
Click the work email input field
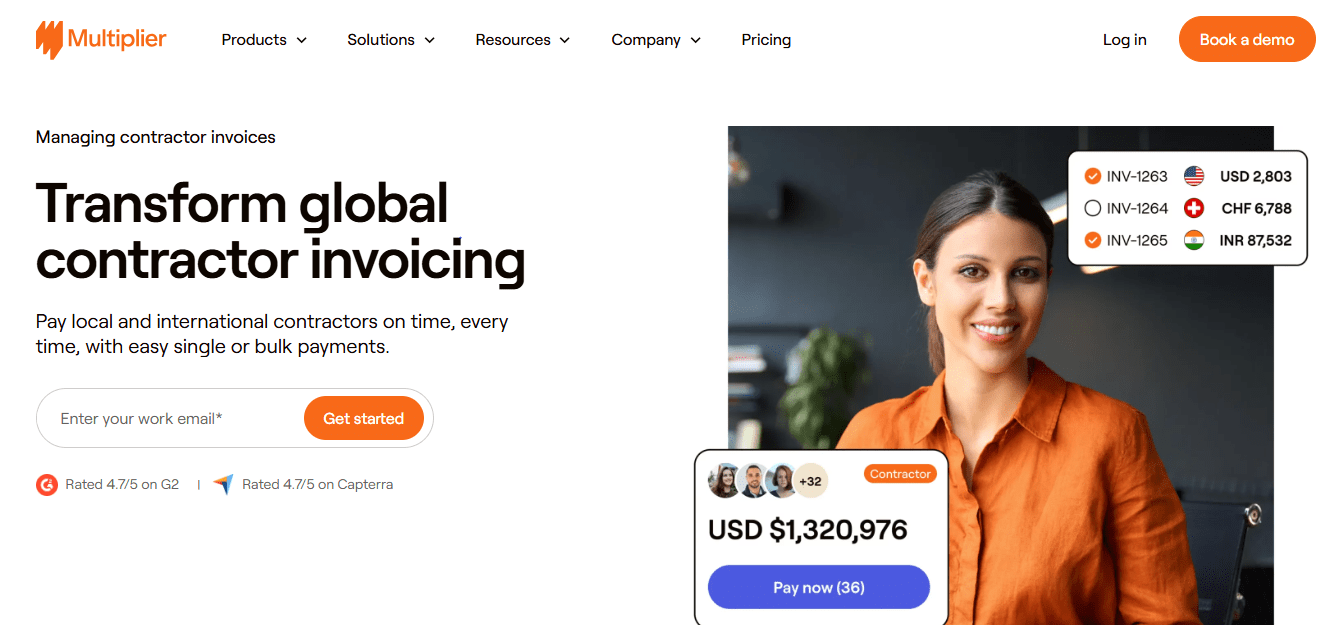170,419
